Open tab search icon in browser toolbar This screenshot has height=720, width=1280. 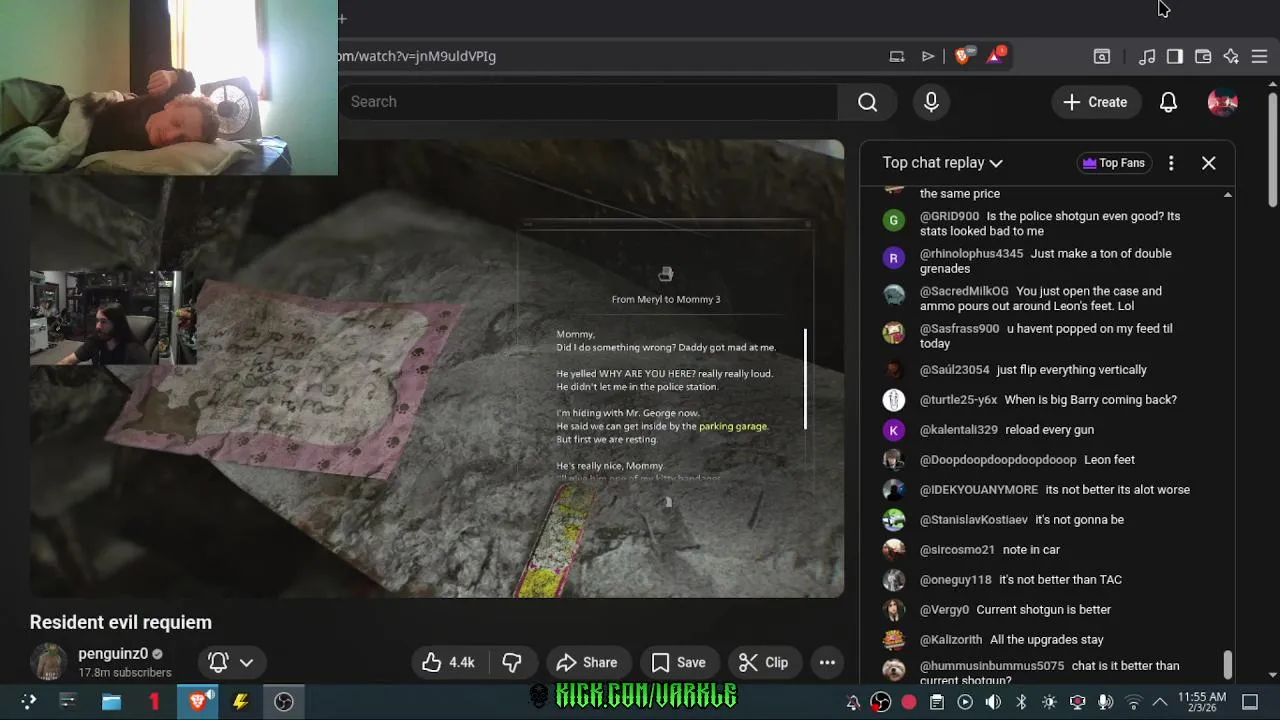[x=1102, y=56]
